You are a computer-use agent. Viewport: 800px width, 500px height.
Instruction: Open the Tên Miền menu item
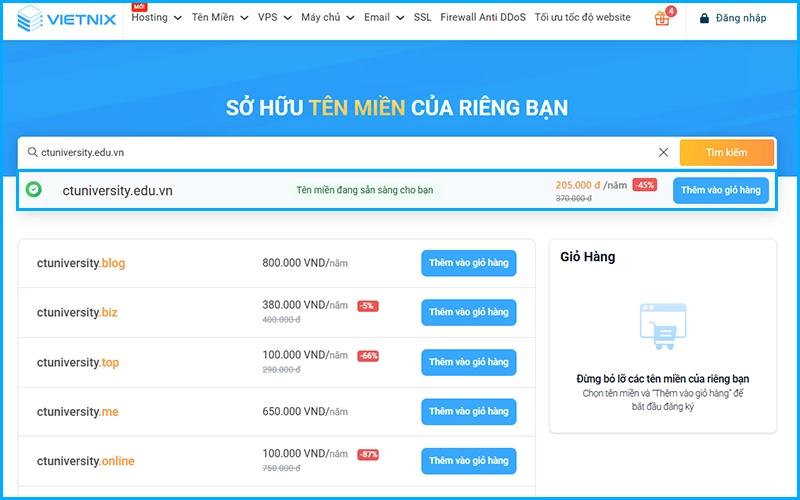pyautogui.click(x=213, y=17)
